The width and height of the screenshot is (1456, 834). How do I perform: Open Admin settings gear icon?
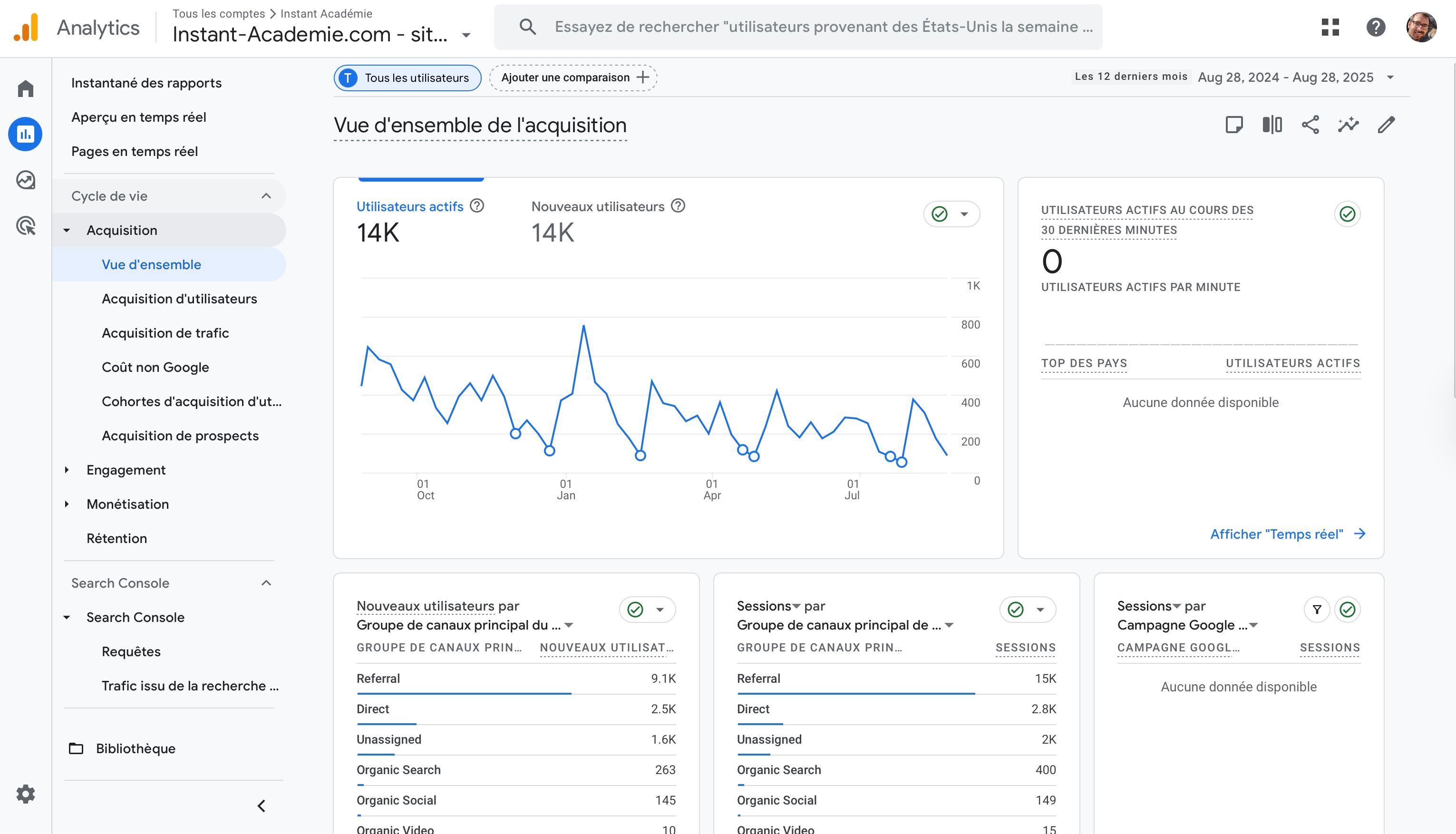(x=26, y=794)
